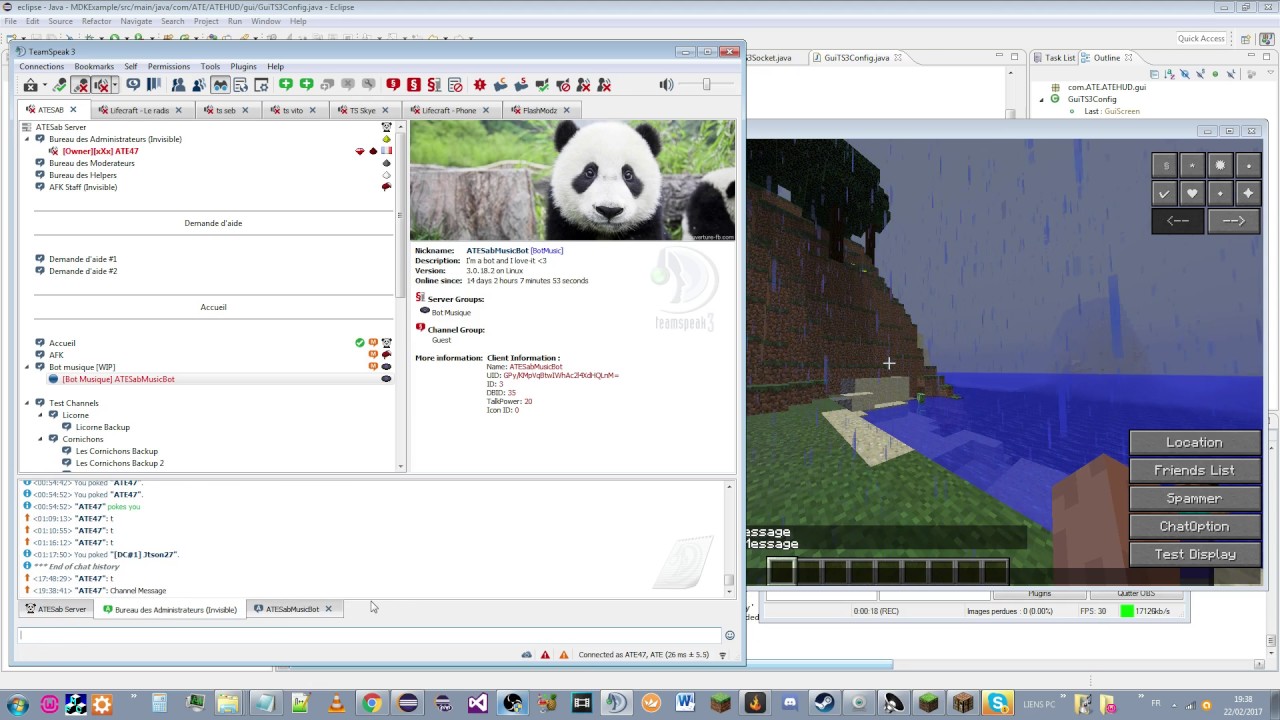The width and height of the screenshot is (1280, 720).
Task: Collapse Bureau des Administrateurs channel
Action: [27, 139]
